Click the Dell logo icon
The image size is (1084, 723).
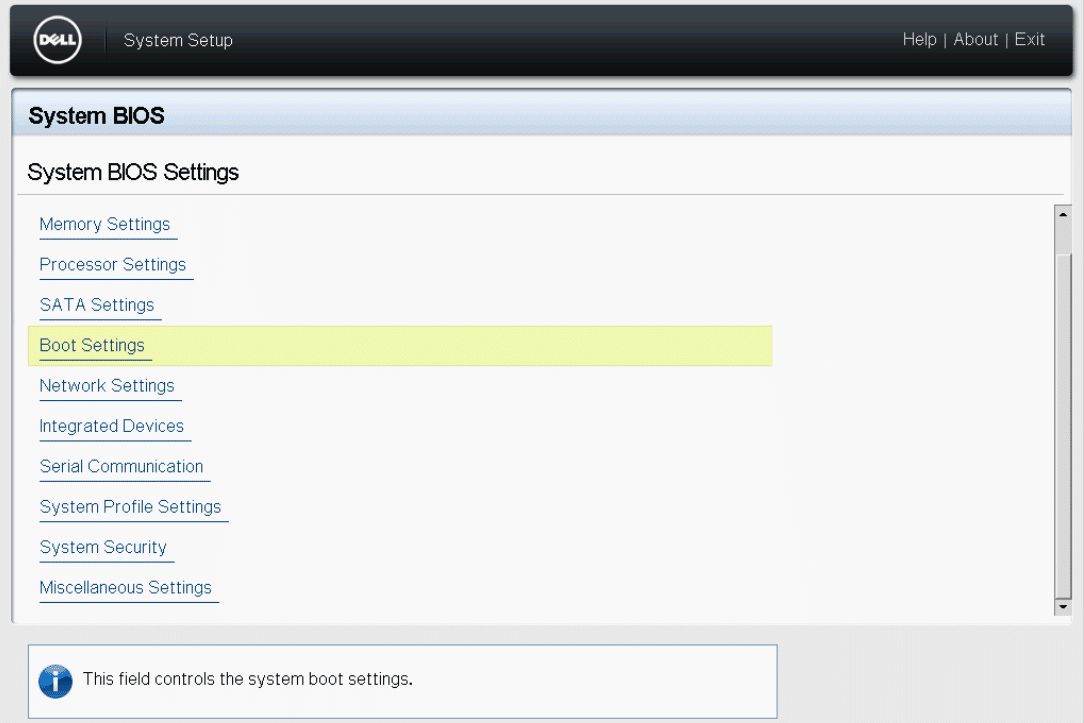[x=57, y=40]
